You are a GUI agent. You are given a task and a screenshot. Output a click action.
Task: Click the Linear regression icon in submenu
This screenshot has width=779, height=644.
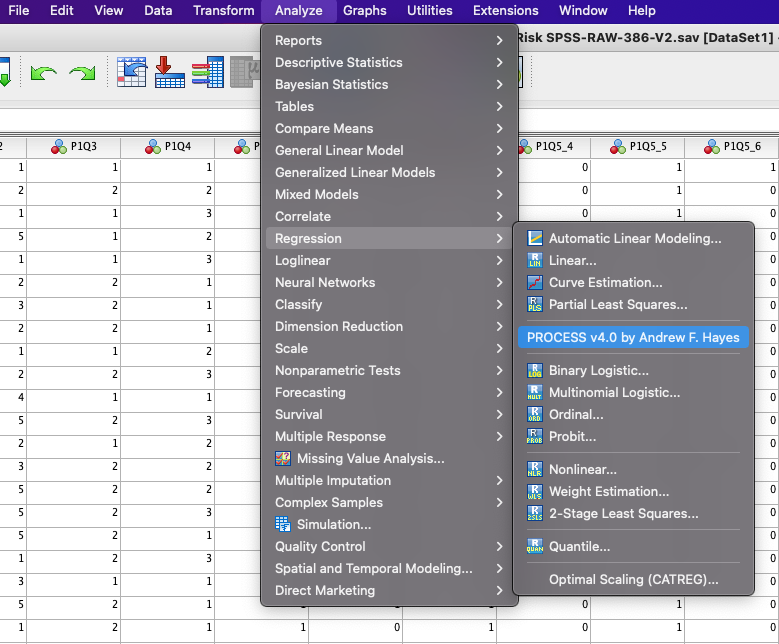coord(534,260)
